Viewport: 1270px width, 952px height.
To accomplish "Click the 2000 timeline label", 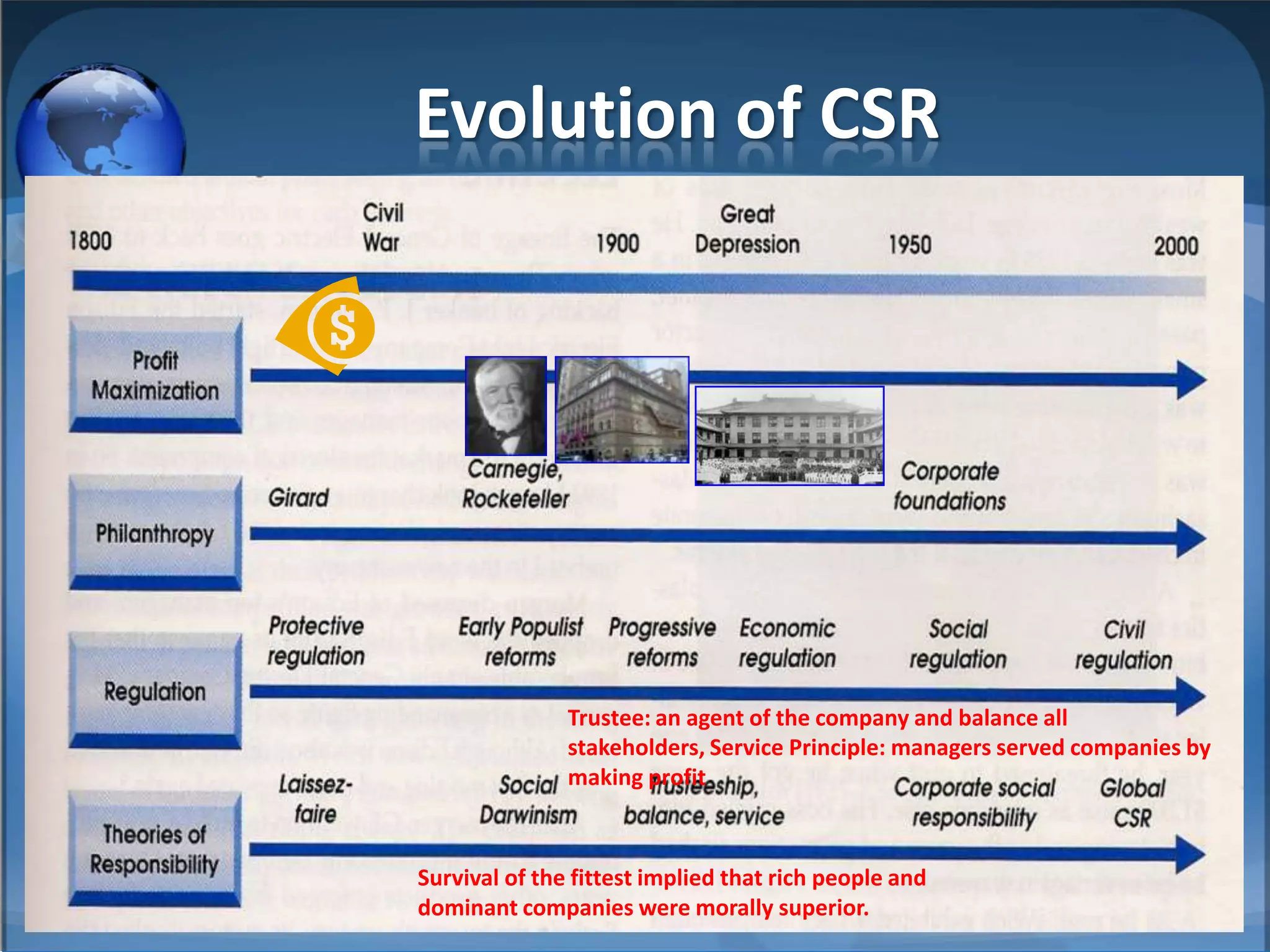I will (x=1176, y=246).
